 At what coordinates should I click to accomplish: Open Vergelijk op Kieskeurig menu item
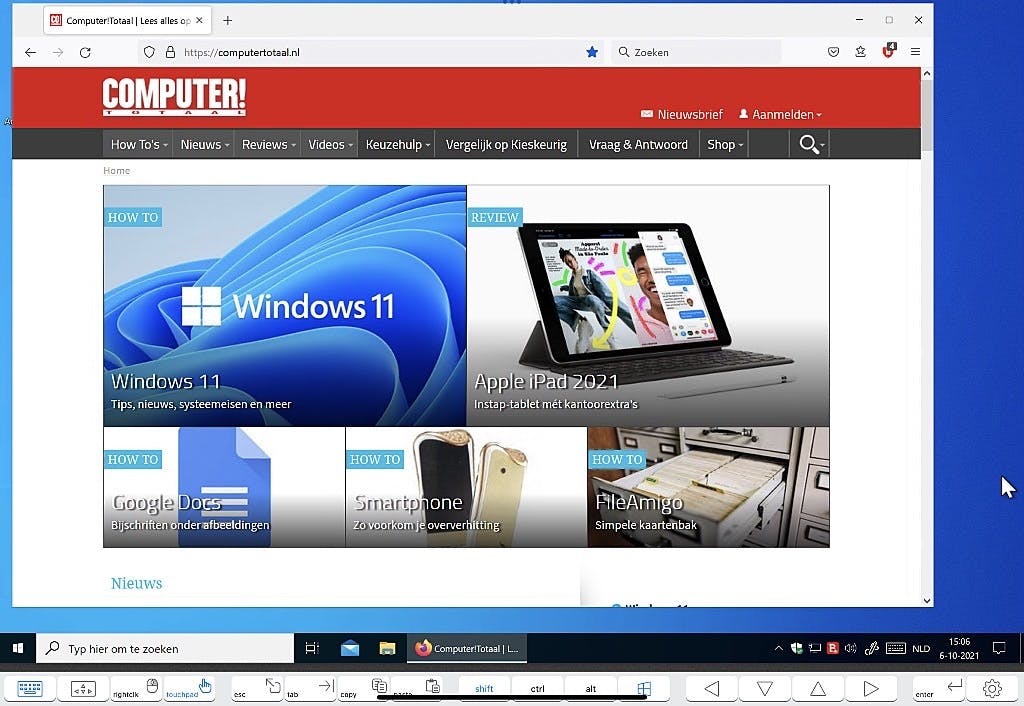click(x=506, y=144)
